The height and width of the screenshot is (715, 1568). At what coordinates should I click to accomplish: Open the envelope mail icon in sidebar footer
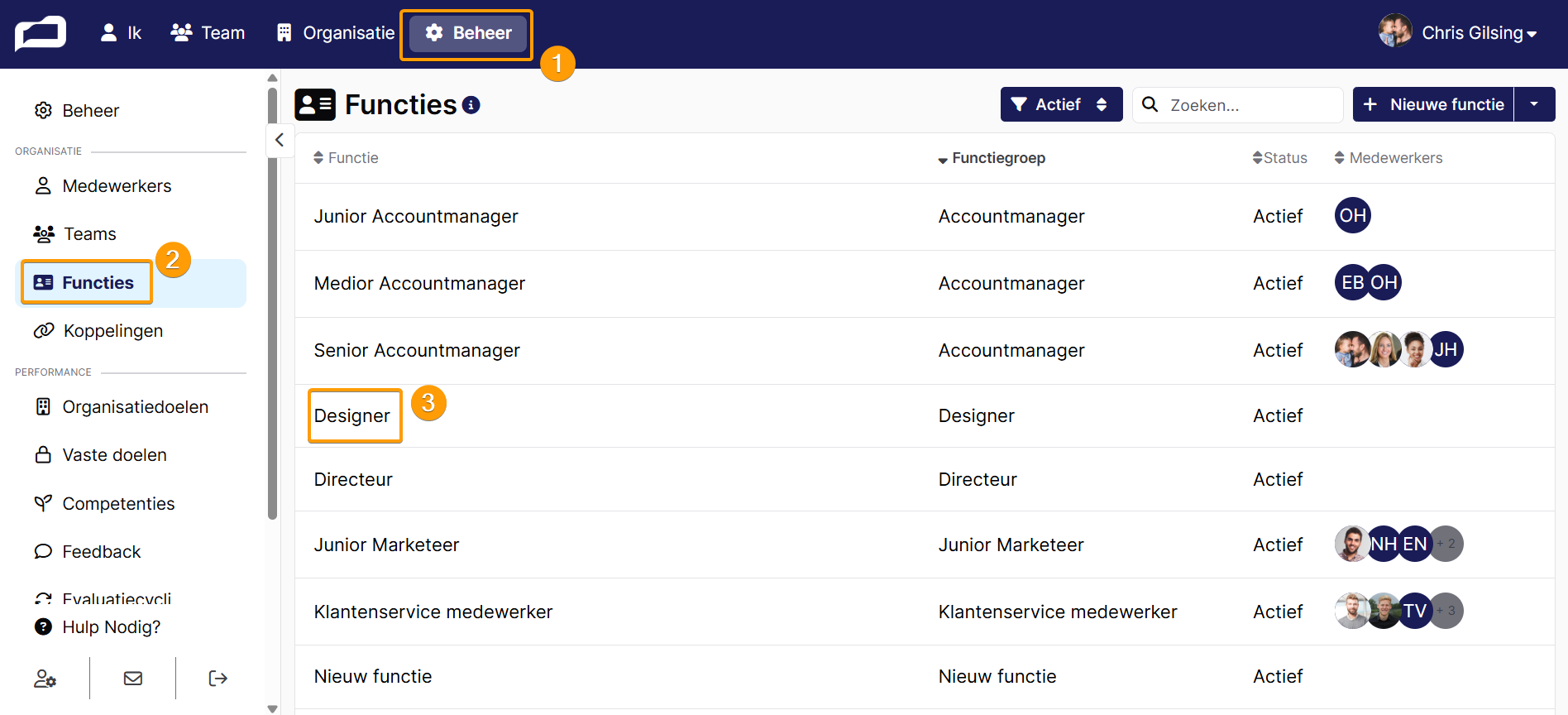tap(133, 679)
